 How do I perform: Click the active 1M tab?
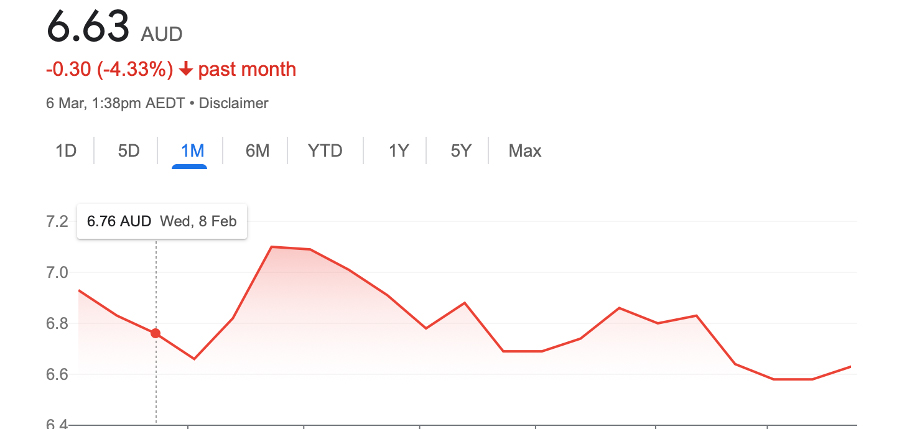click(x=192, y=151)
